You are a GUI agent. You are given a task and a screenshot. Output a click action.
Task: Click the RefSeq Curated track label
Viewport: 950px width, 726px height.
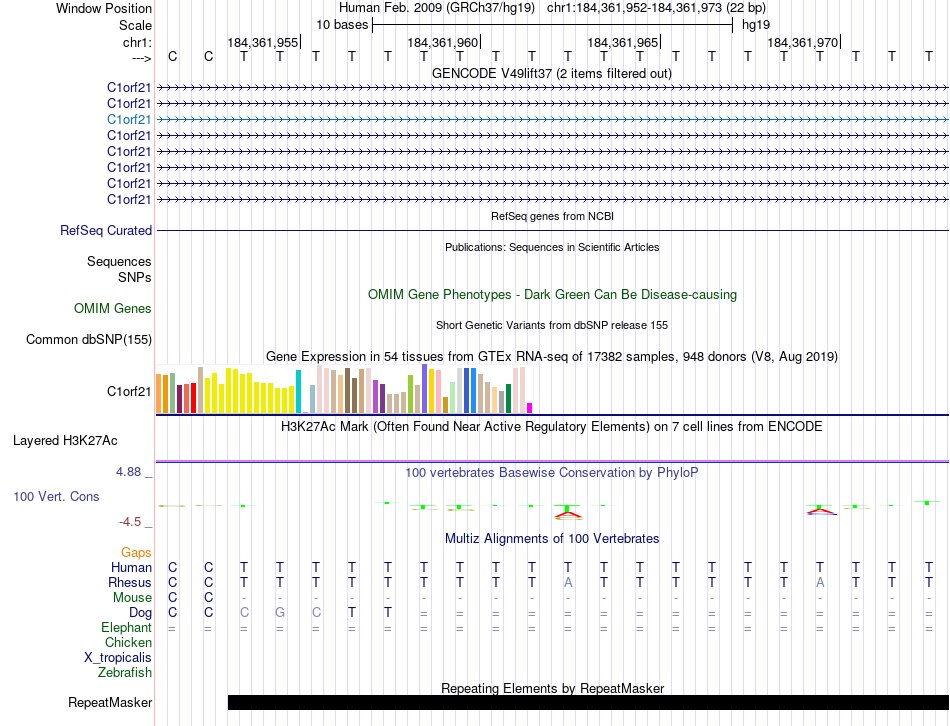106,230
